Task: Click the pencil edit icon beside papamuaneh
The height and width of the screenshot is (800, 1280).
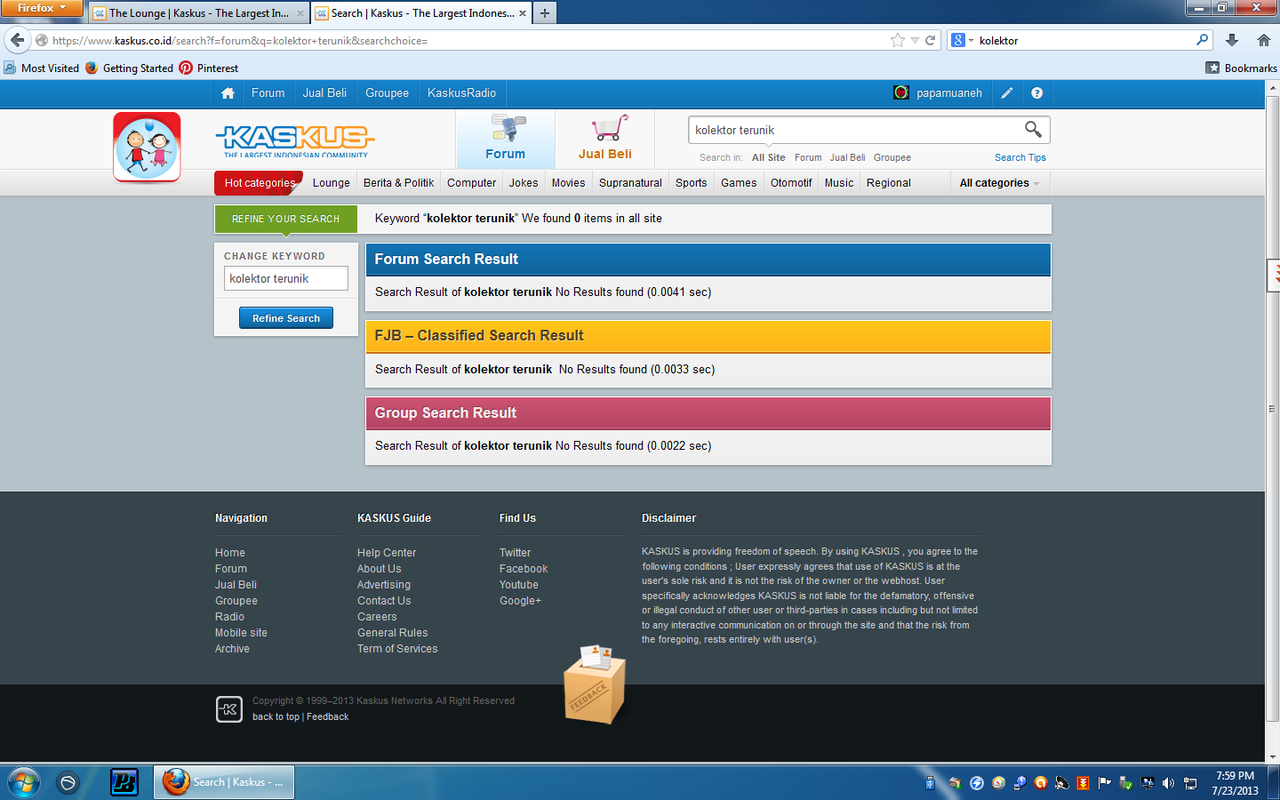Action: coord(1007,93)
